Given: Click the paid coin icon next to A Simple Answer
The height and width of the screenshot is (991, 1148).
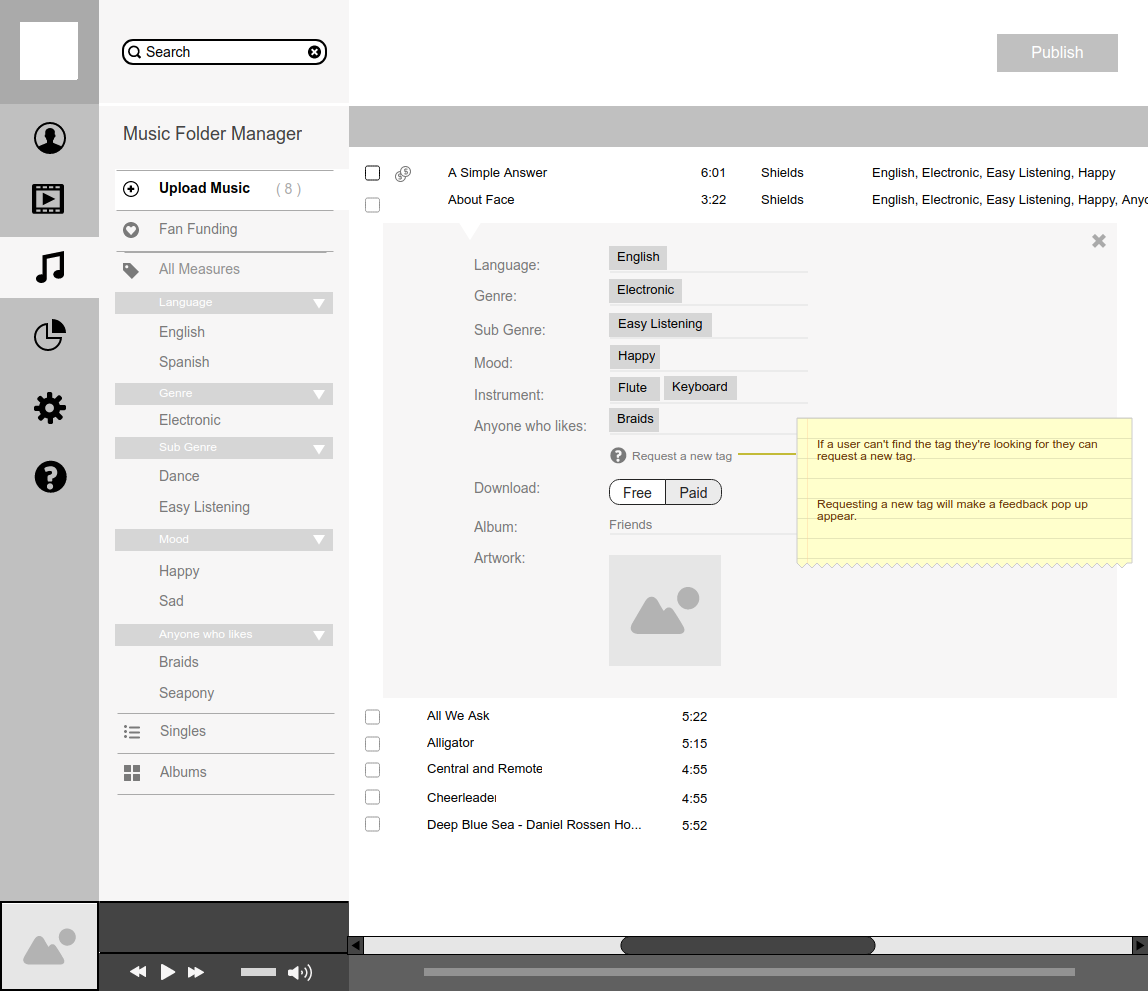Looking at the screenshot, I should [403, 173].
